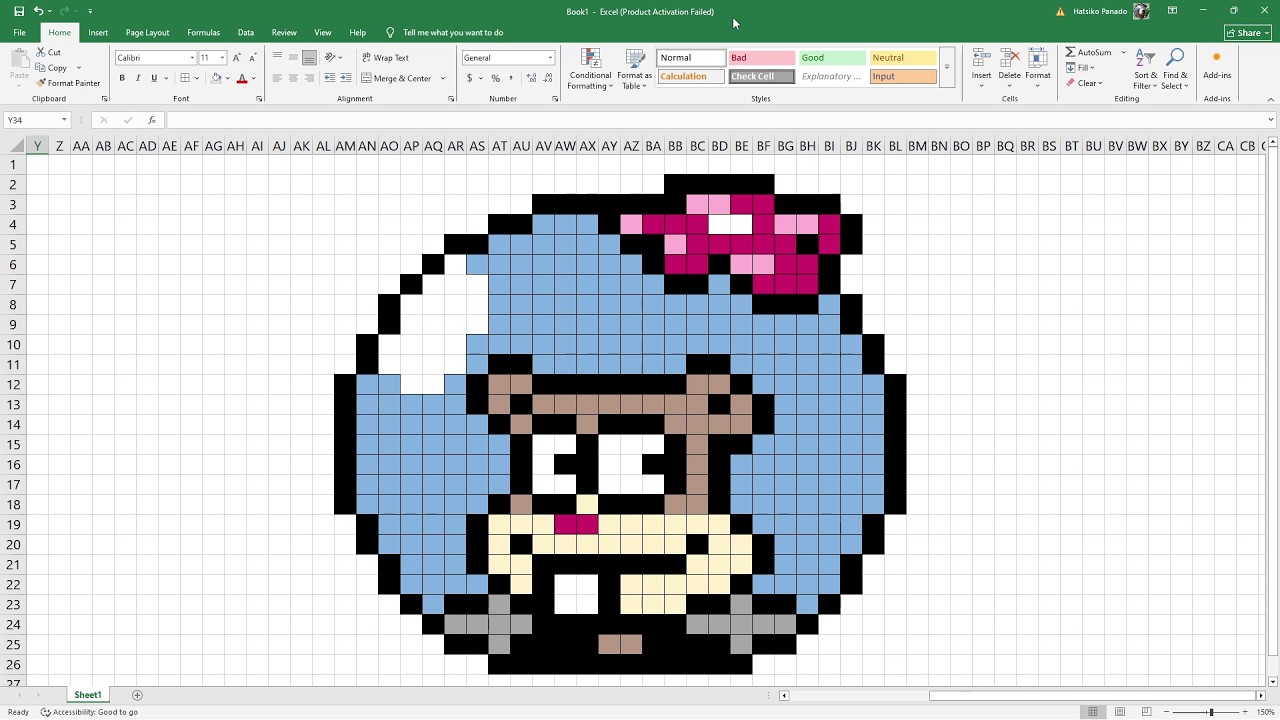Expand the Format as Table menu
The image size is (1280, 720).
click(634, 69)
